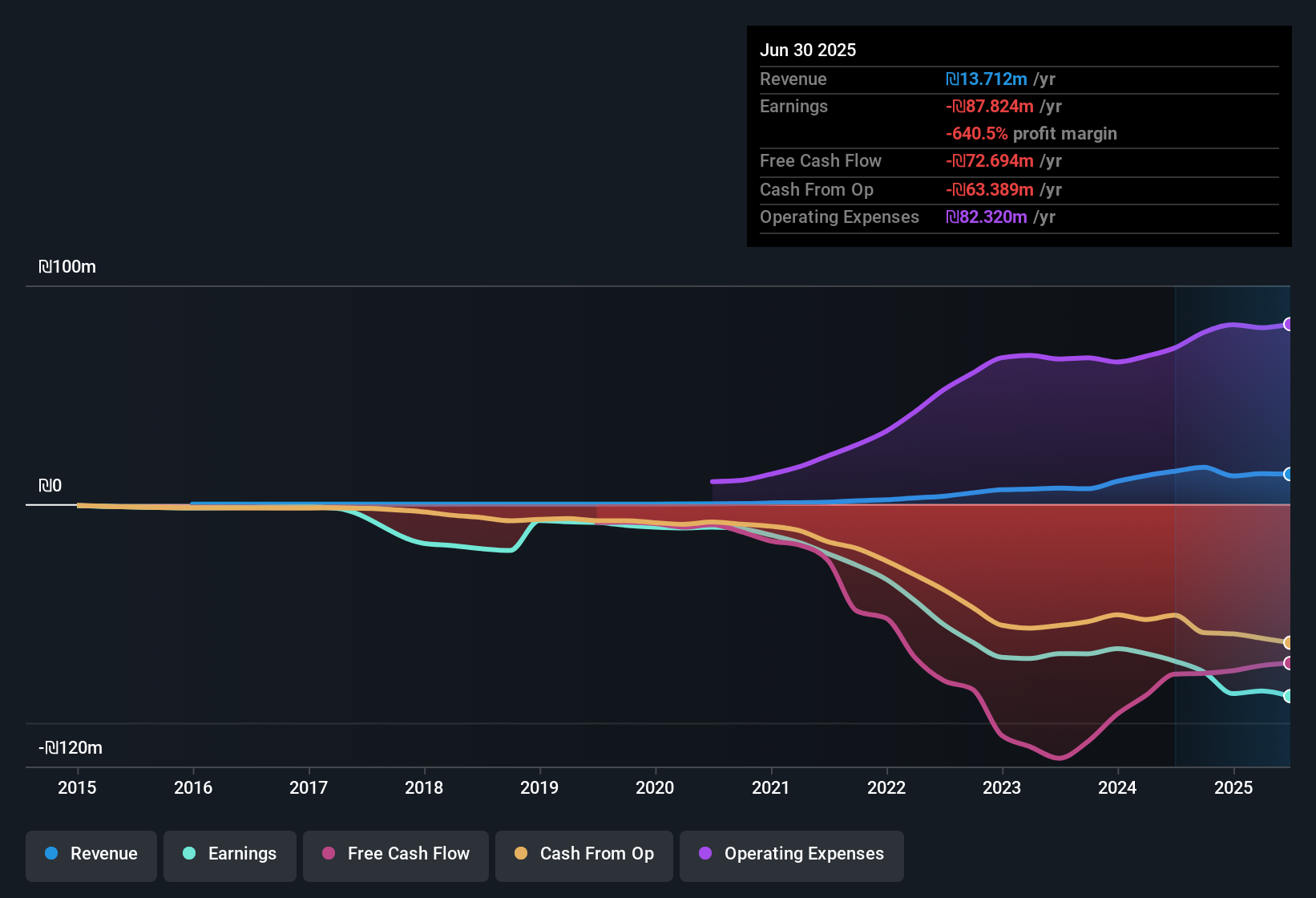Viewport: 1316px width, 898px height.
Task: Click the blue Revenue legend dot
Action: 51,853
